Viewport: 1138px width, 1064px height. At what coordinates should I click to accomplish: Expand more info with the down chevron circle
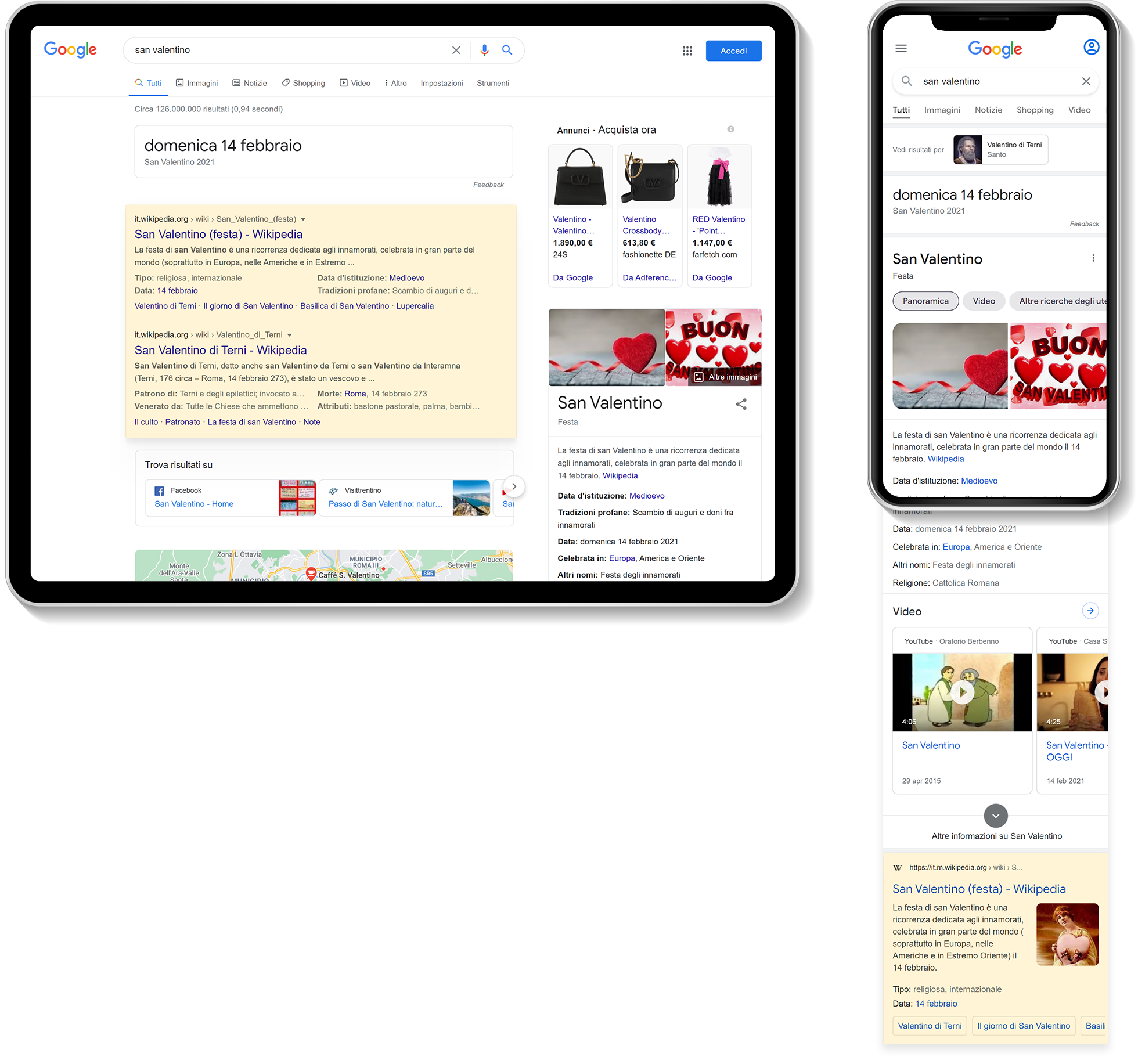[996, 816]
